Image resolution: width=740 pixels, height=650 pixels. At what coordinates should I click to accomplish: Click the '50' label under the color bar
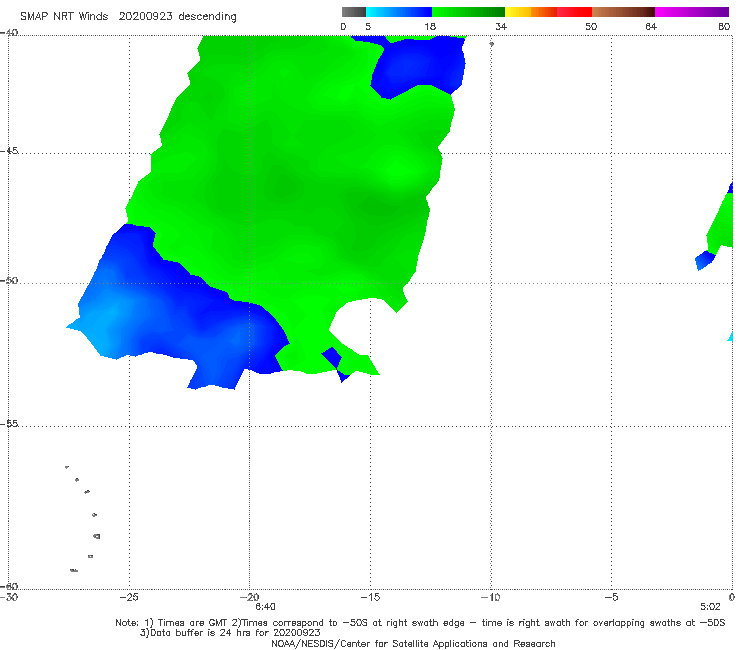591,27
